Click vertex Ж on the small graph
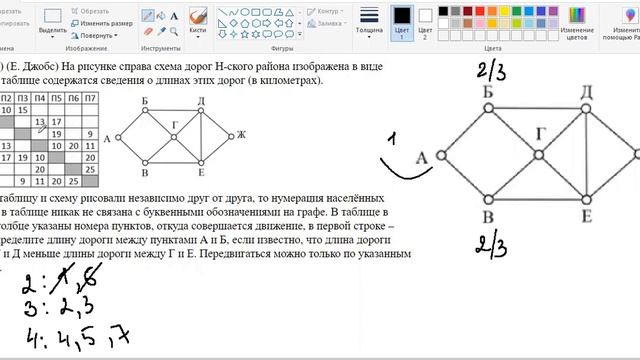The height and width of the screenshot is (360, 640). (231, 136)
